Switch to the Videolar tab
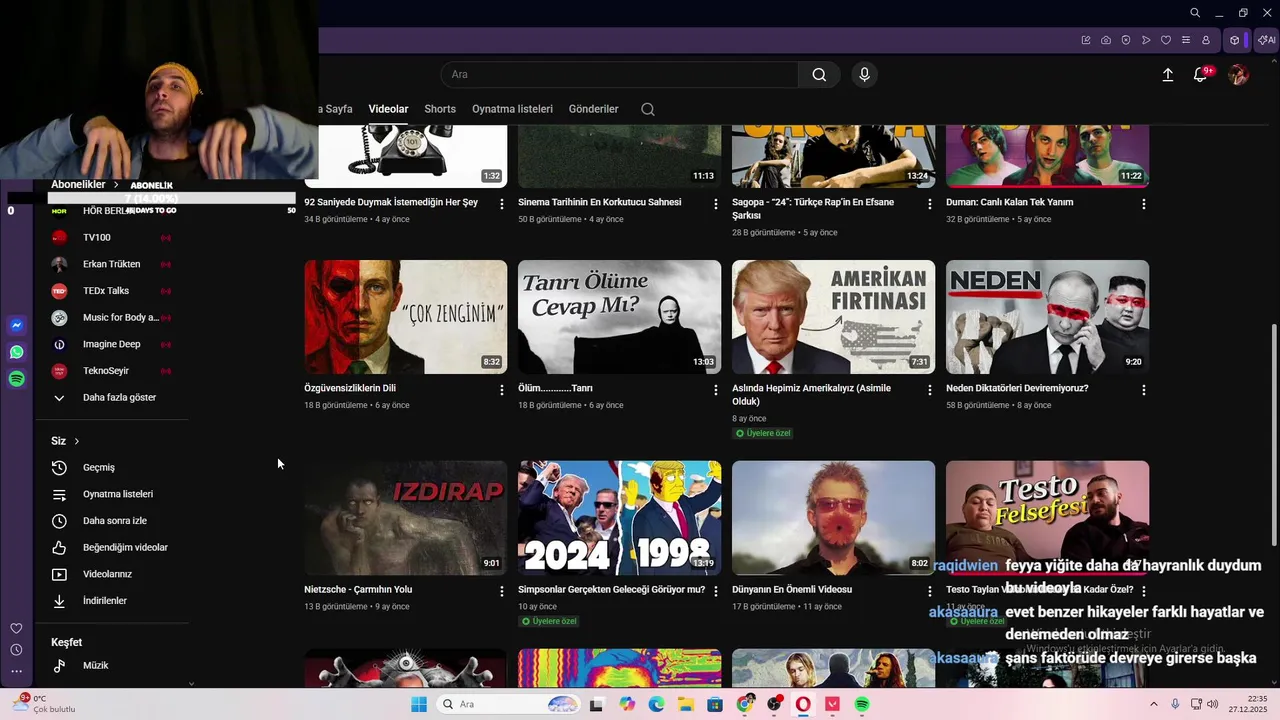The width and height of the screenshot is (1280, 720). point(388,109)
